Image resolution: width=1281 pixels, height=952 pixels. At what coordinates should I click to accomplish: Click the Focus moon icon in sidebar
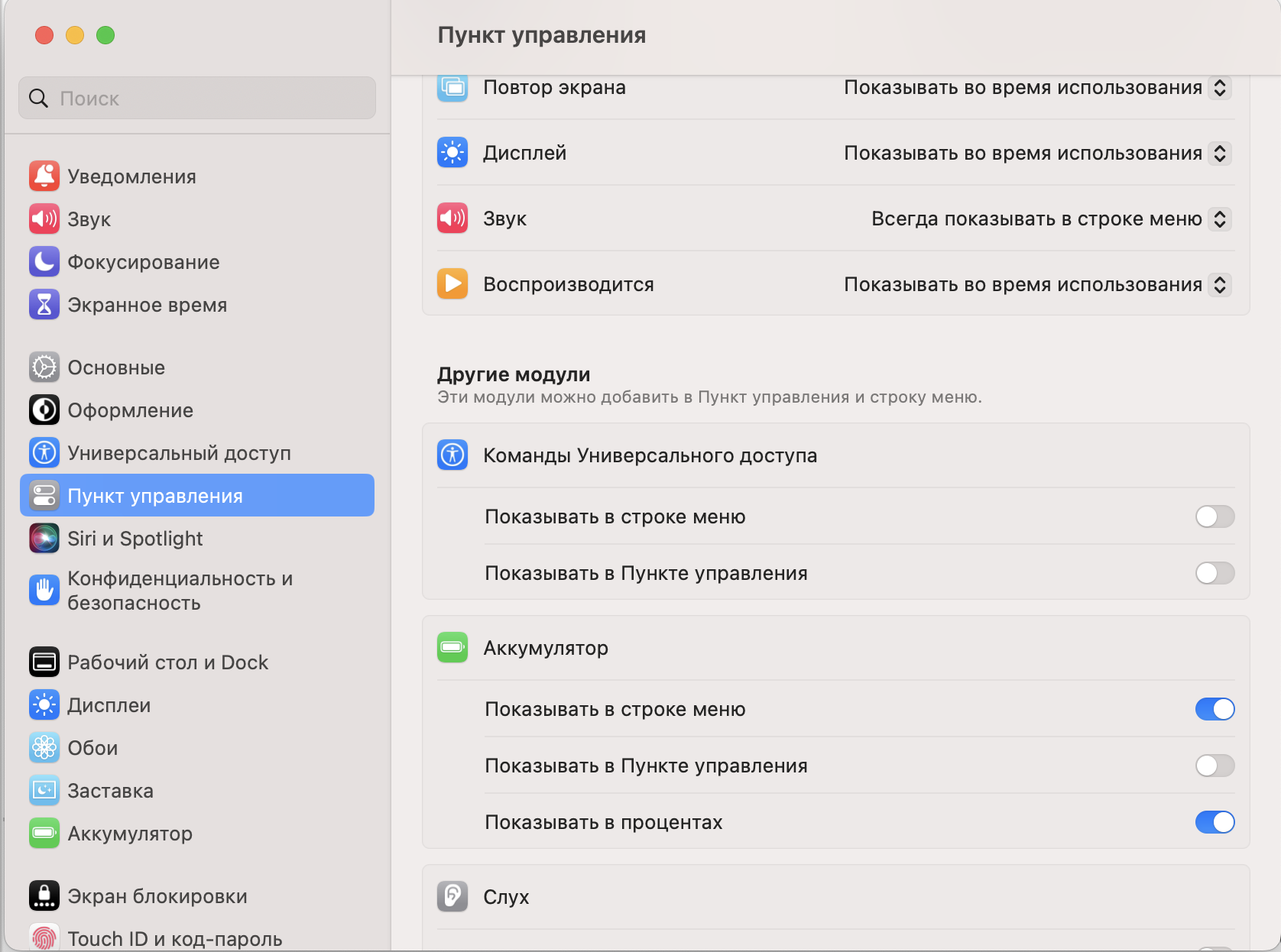[x=44, y=262]
